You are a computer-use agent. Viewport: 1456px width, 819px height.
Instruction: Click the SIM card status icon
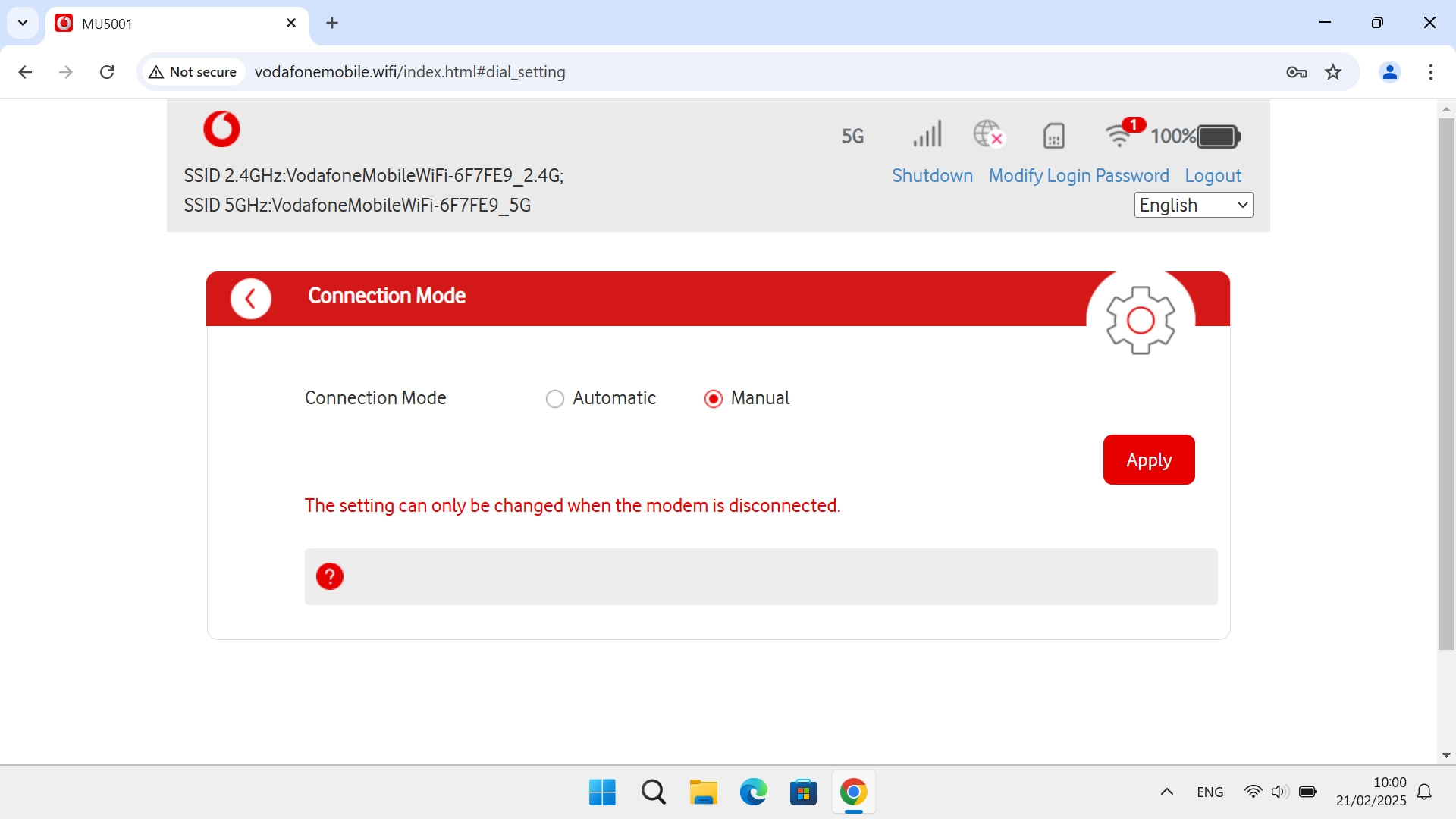click(x=1053, y=136)
